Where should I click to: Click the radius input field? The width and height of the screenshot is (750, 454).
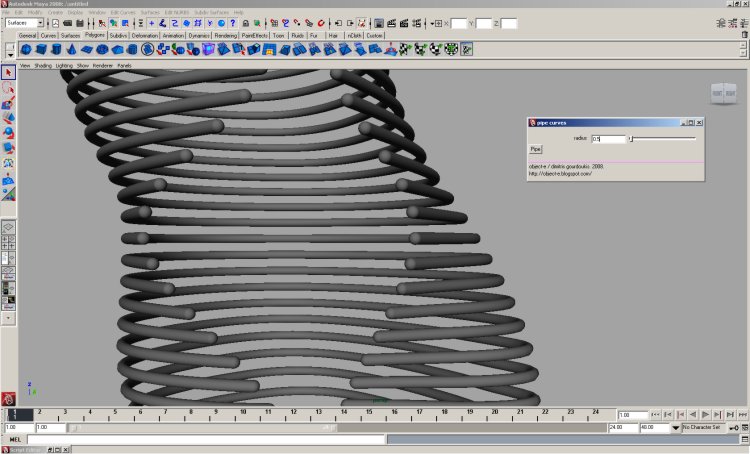coord(608,139)
